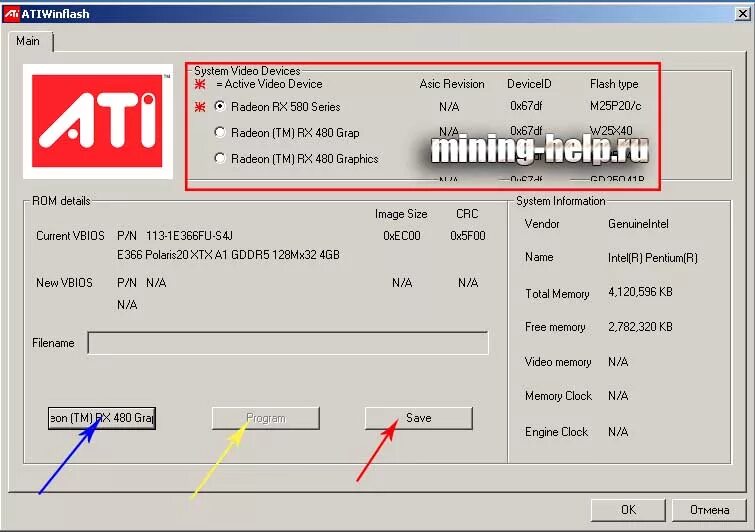This screenshot has height=532, width=755.
Task: Select the Radeon (TM) RX 480 Grap radio button
Action: [220, 132]
